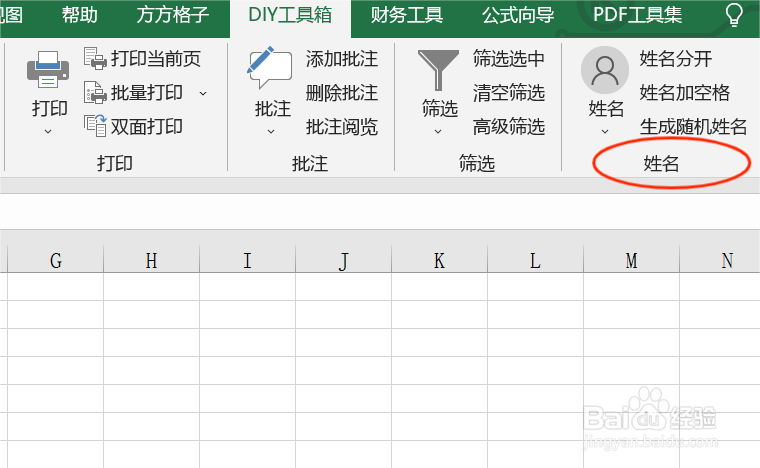Open the PDF工具集 tab

637,15
